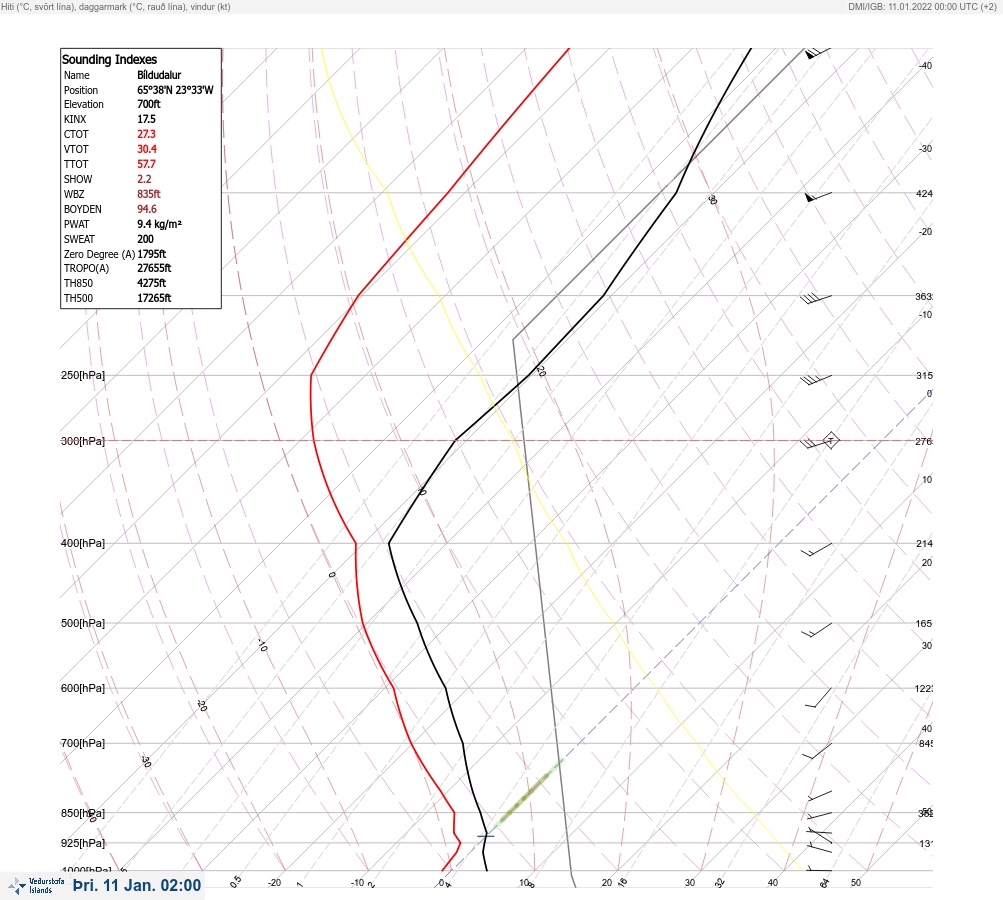Click the tropopause diamond marker at 300 hPa
Screen dimensions: 1003x900
[830, 440]
